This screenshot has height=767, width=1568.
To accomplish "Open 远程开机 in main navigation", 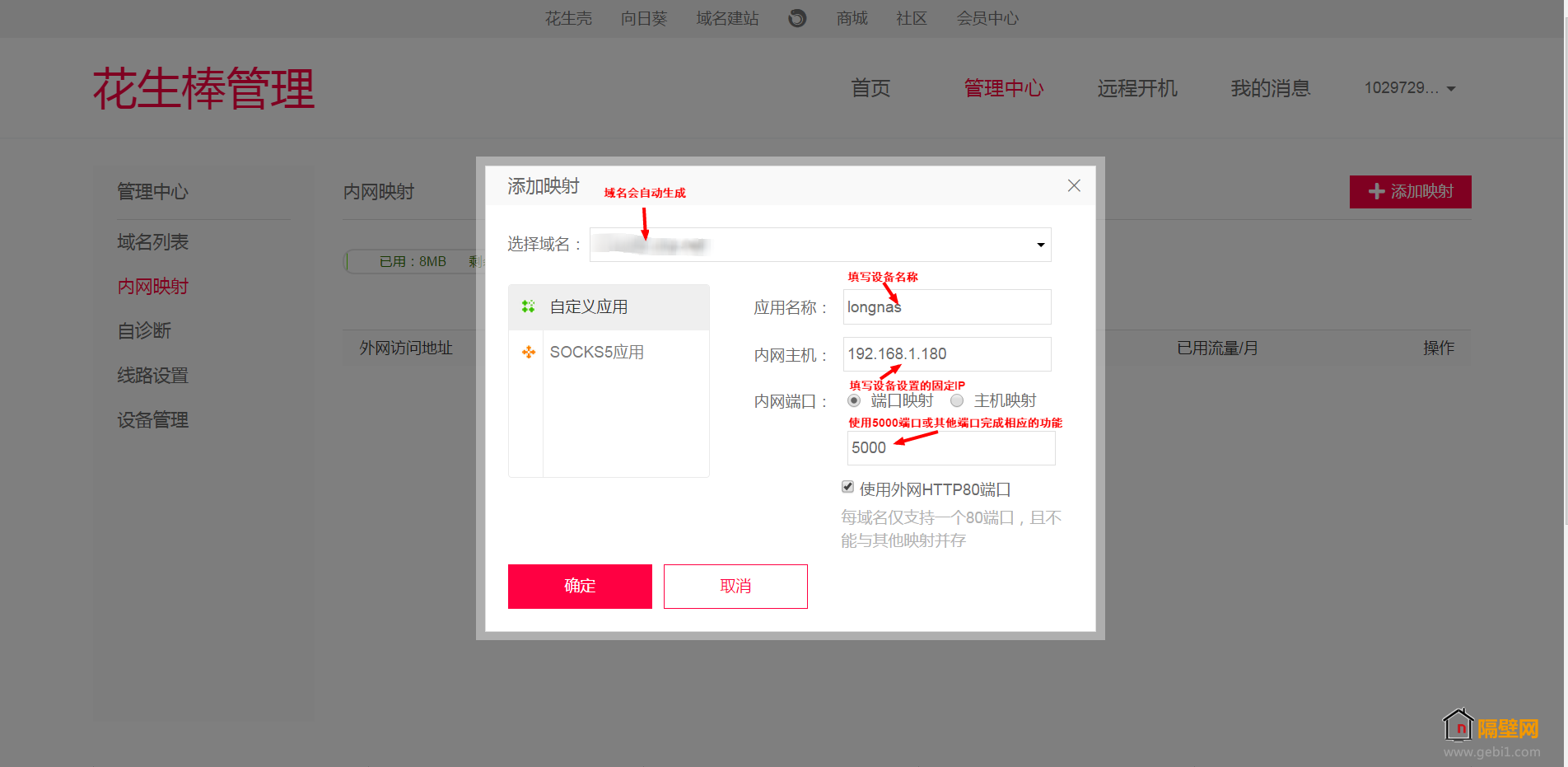I will 1137,88.
